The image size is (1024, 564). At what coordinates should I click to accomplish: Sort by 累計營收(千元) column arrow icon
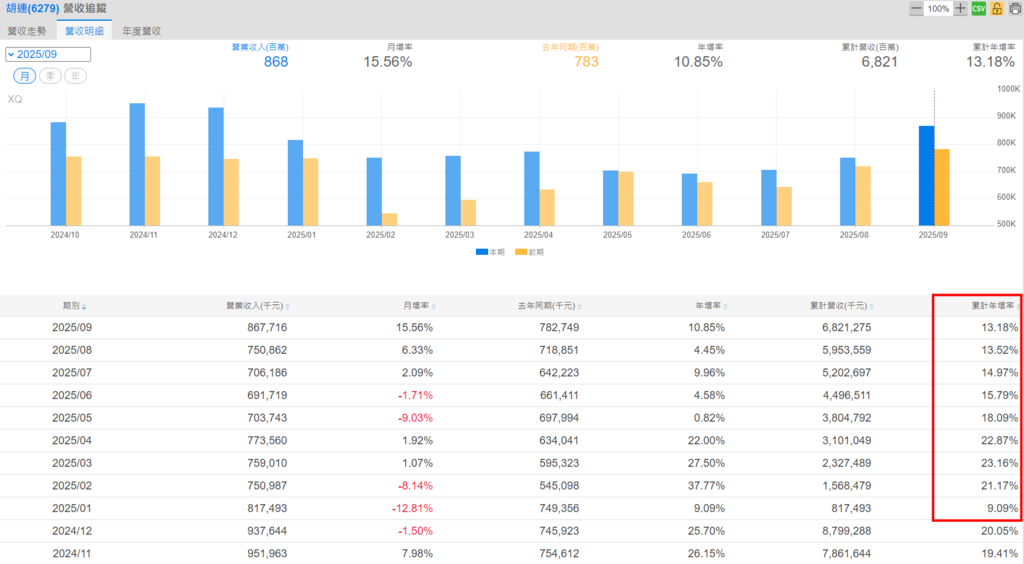click(872, 306)
